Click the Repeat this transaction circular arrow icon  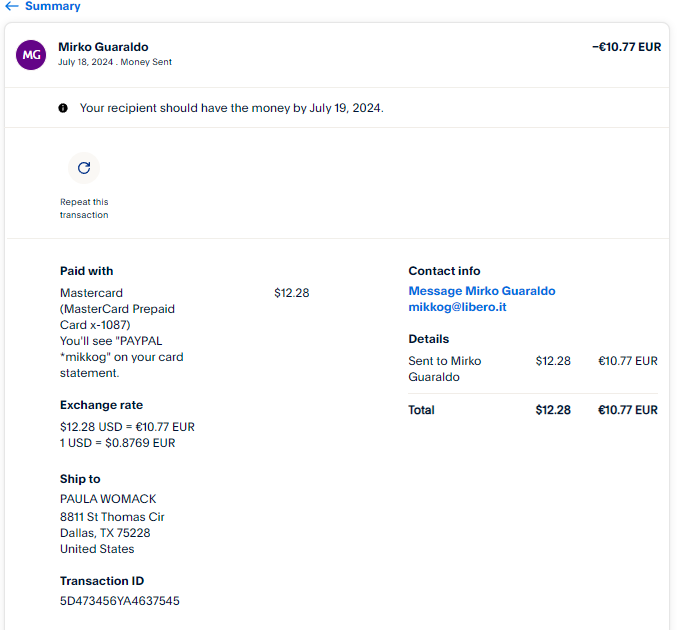84,168
